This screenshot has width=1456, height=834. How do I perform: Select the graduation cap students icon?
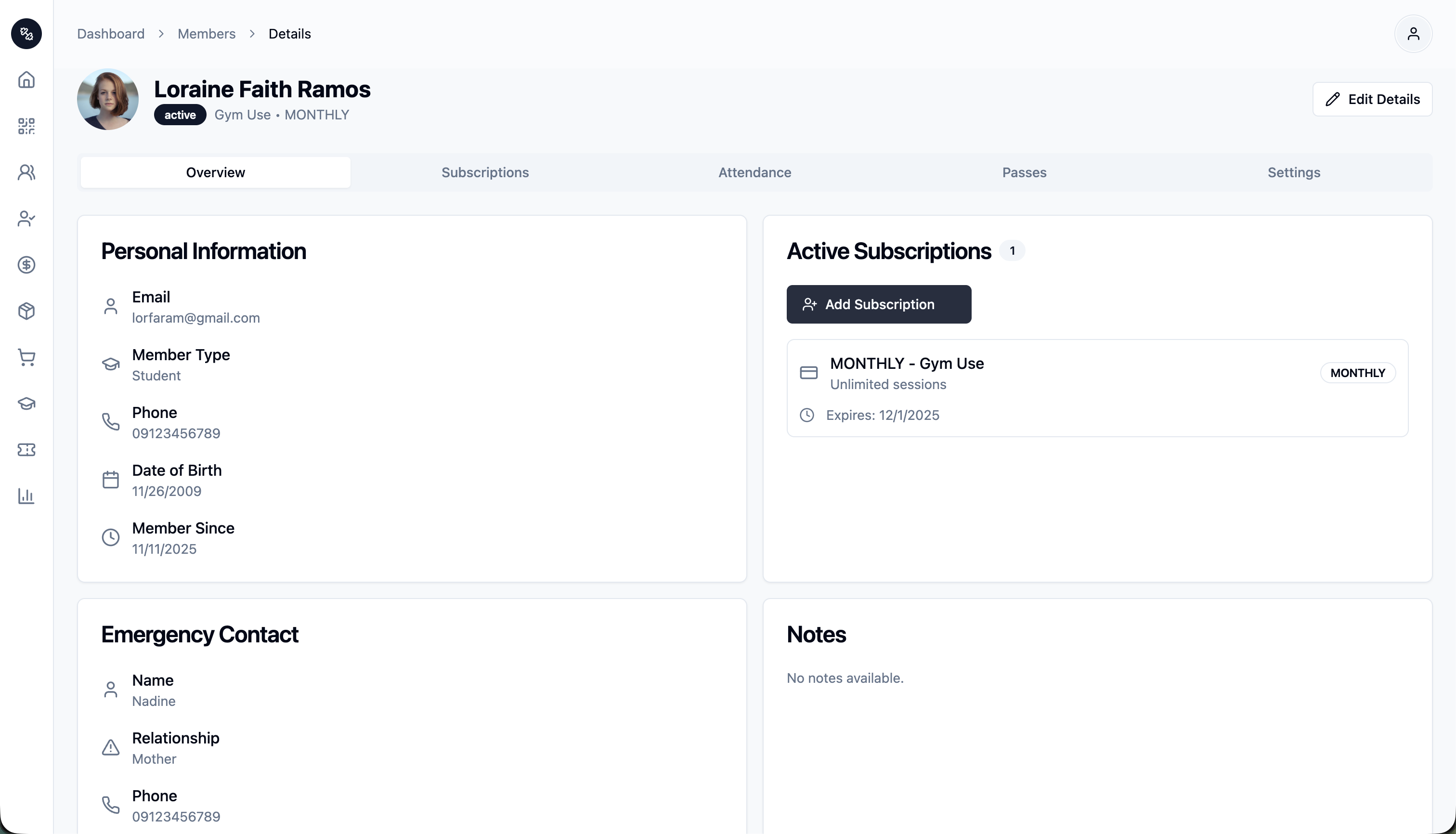[26, 404]
